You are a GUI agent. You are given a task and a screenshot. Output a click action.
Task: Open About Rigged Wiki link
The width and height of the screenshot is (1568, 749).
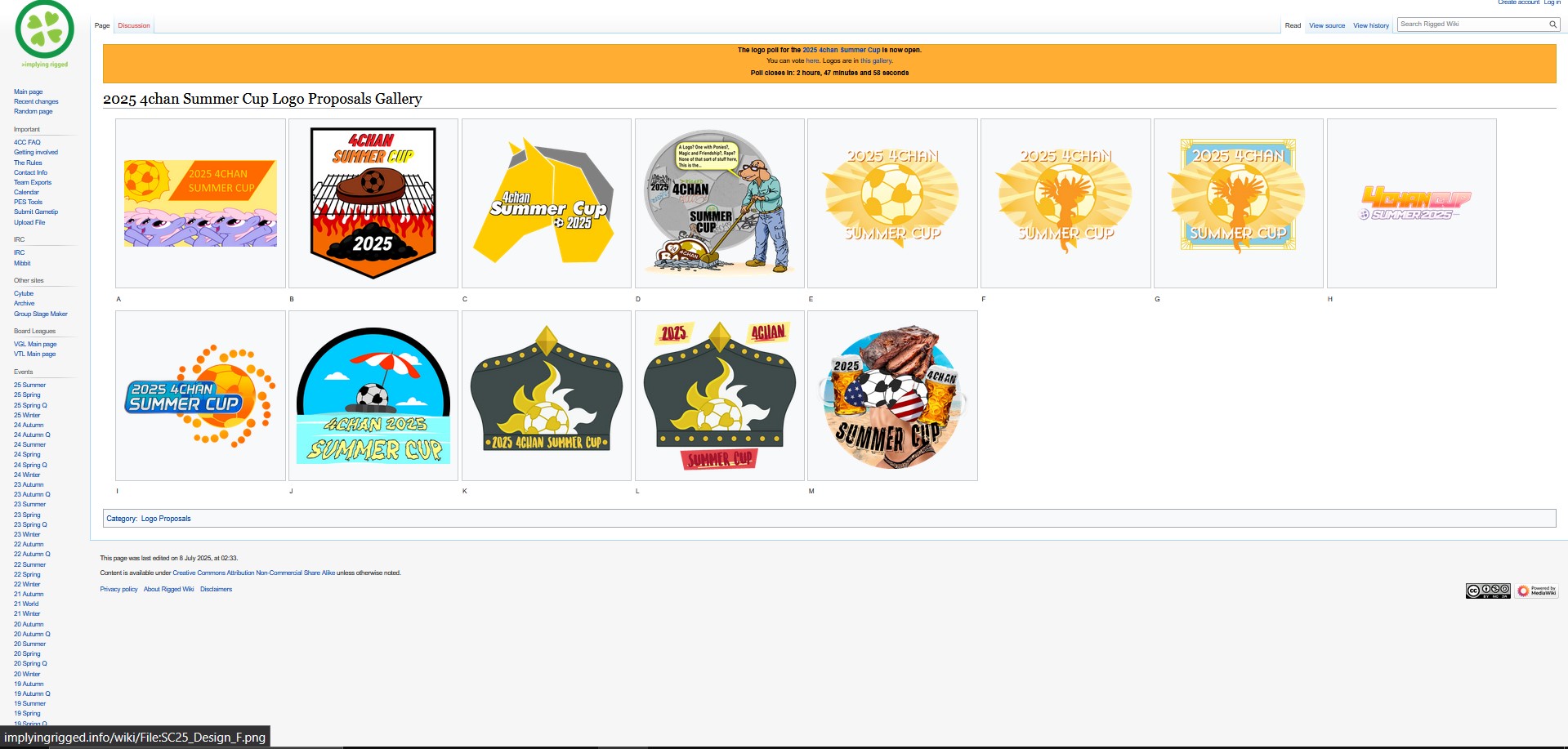tap(169, 589)
